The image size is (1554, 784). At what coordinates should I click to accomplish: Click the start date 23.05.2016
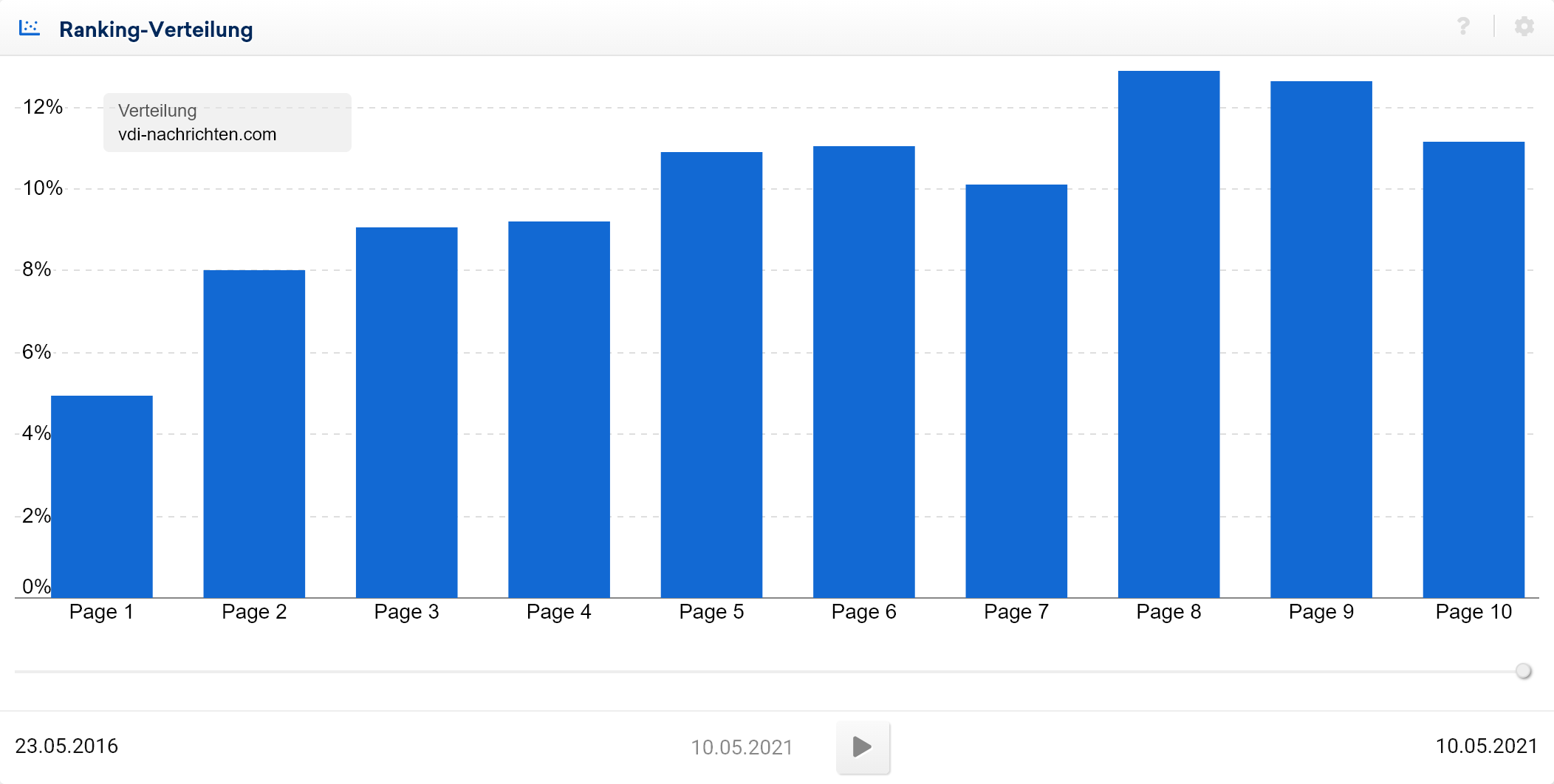click(66, 746)
